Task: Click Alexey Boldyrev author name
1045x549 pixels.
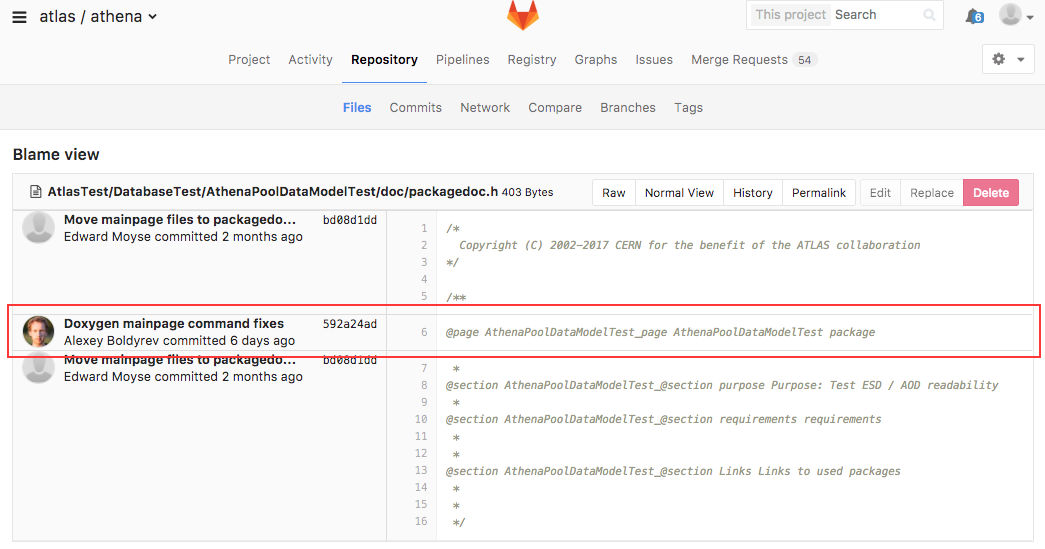Action: coord(112,340)
